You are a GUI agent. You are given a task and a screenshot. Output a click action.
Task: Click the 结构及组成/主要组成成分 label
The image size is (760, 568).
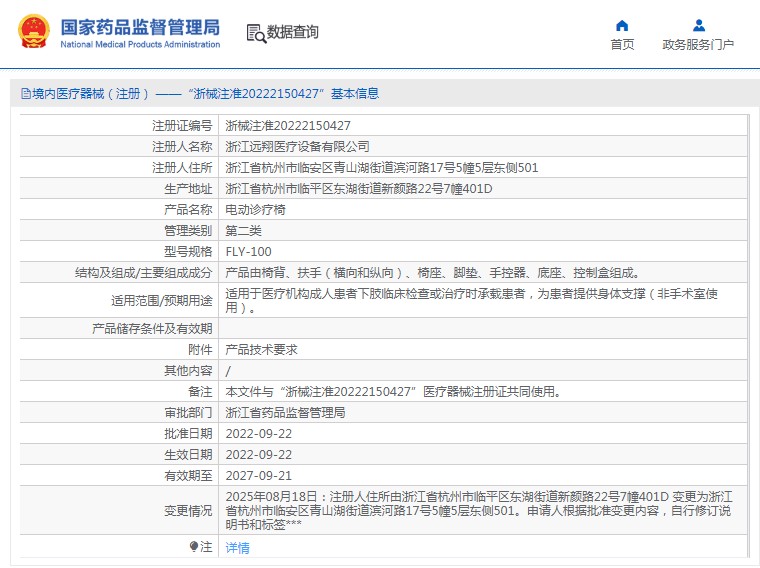click(x=143, y=273)
